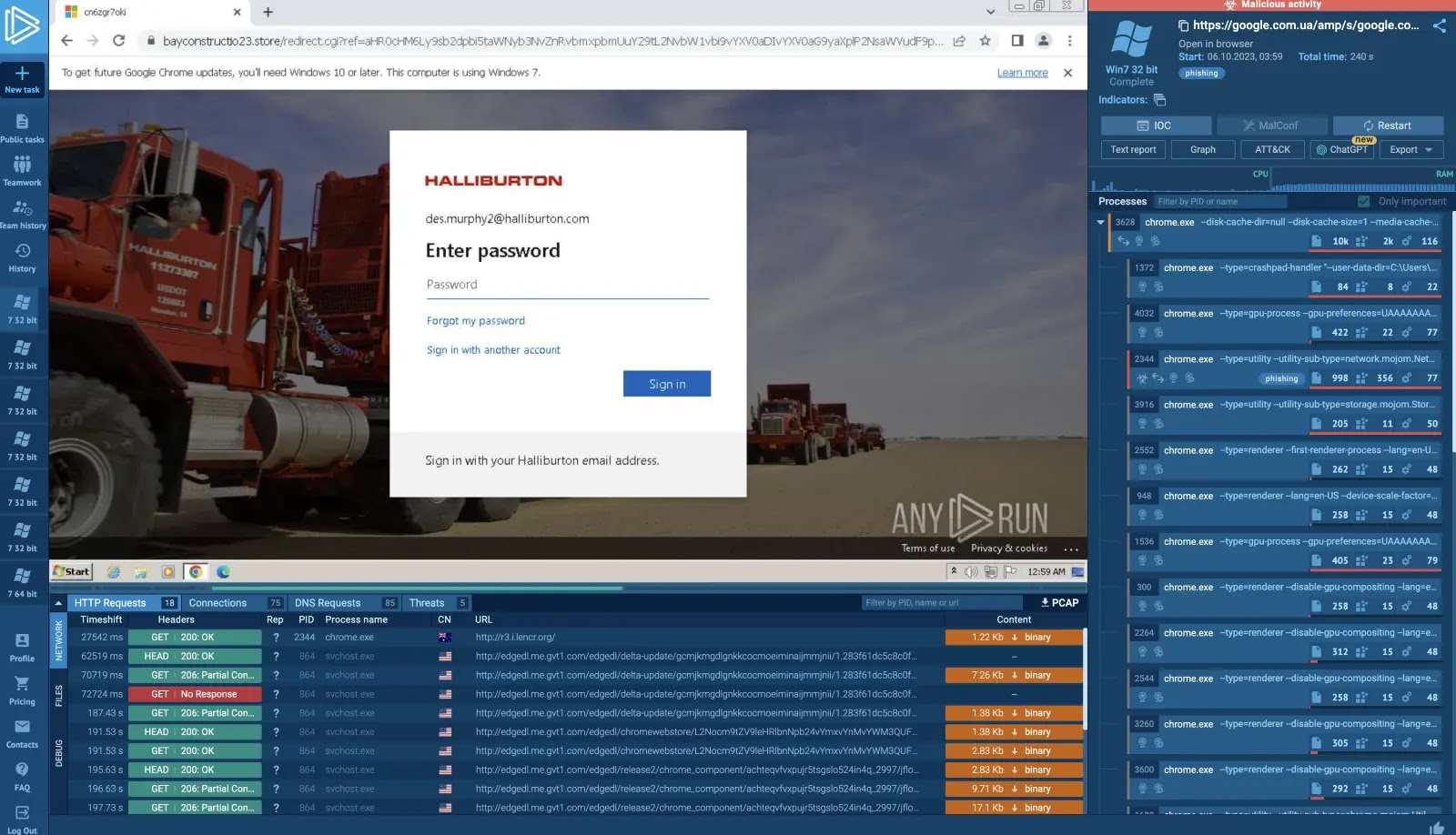Screen dimensions: 1456x835
Task: Open the Public tasks sidebar panel
Action: [x=22, y=127]
